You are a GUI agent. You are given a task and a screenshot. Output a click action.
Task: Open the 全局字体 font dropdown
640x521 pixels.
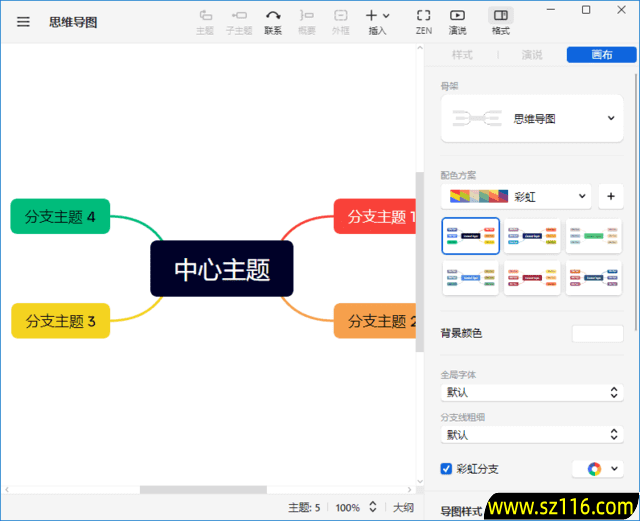point(531,393)
